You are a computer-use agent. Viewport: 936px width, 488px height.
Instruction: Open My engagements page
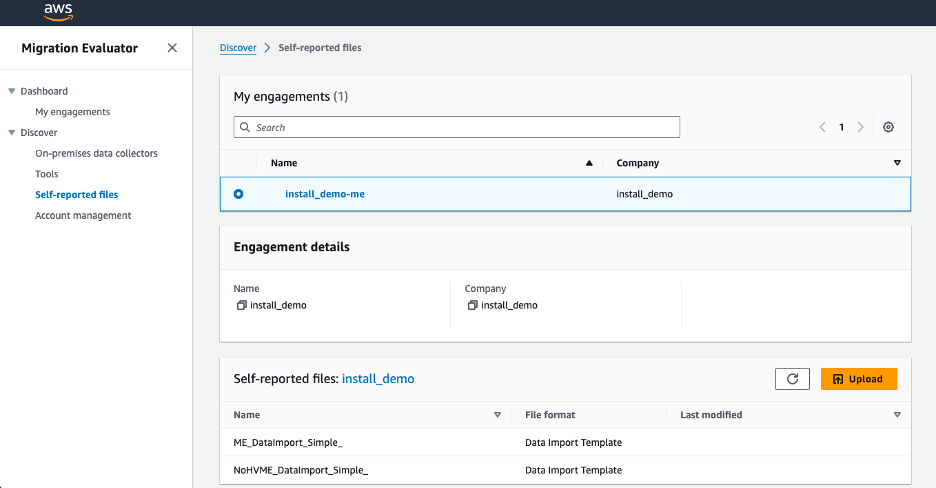point(73,112)
